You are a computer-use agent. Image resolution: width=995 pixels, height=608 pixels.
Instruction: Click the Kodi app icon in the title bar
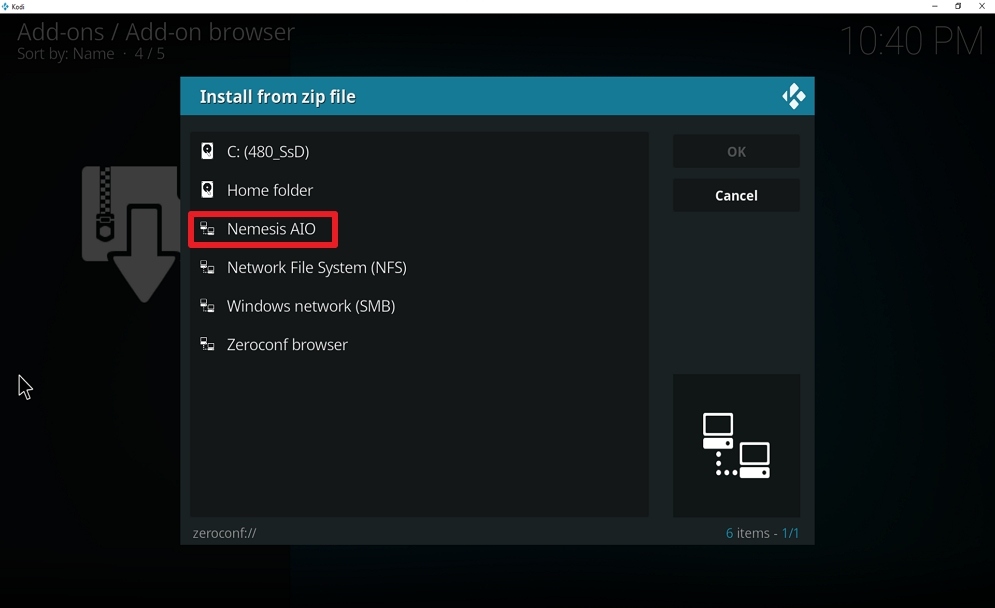coord(5,6)
